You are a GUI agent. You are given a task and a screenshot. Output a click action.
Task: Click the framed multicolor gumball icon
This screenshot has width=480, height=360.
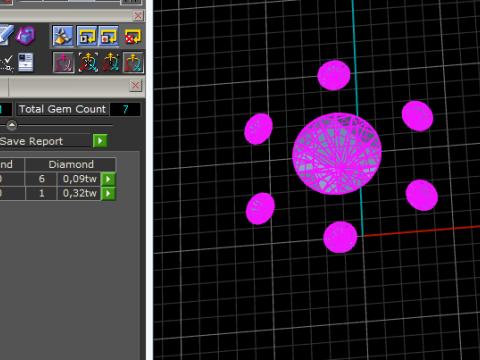(x=133, y=62)
